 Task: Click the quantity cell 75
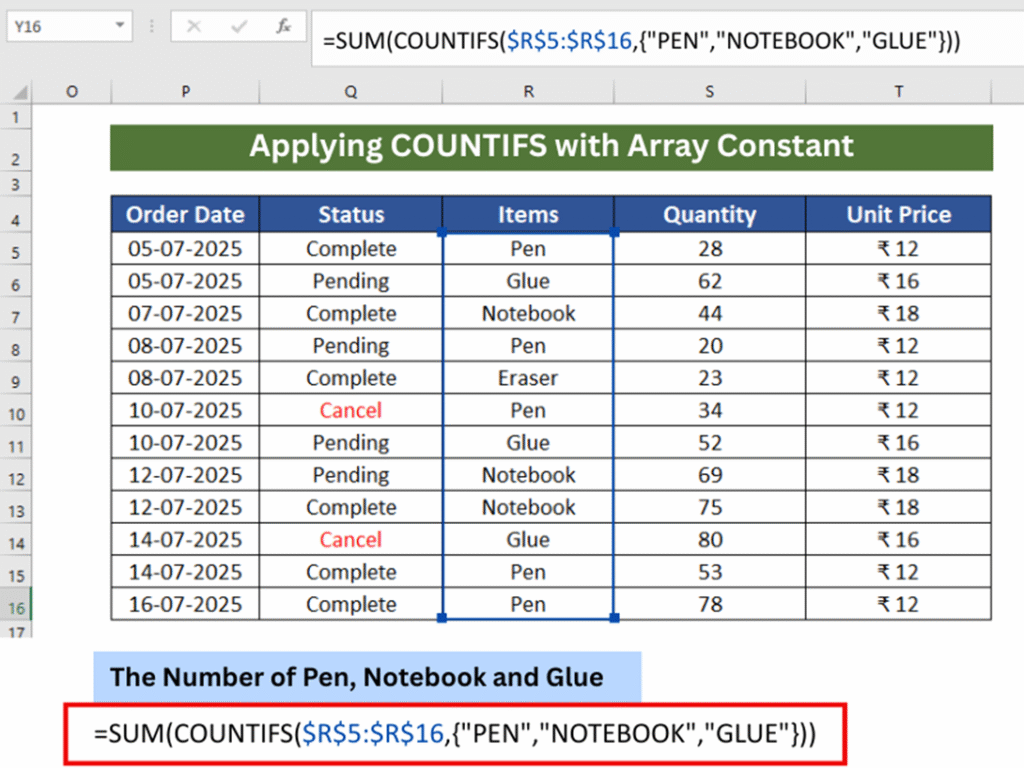[710, 507]
